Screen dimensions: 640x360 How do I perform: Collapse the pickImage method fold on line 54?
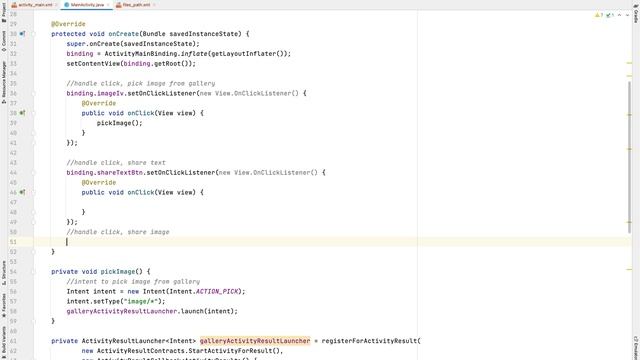(x=33, y=271)
